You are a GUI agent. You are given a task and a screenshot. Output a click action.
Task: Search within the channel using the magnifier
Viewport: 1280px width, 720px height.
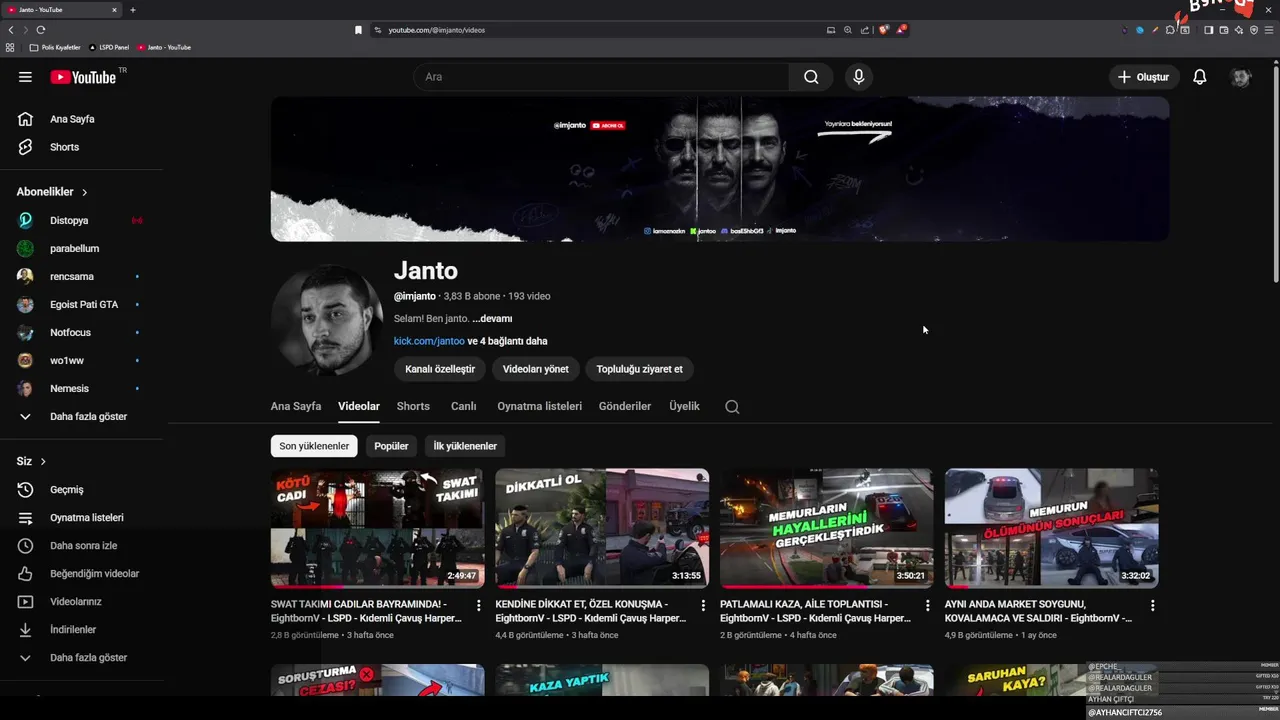click(732, 407)
